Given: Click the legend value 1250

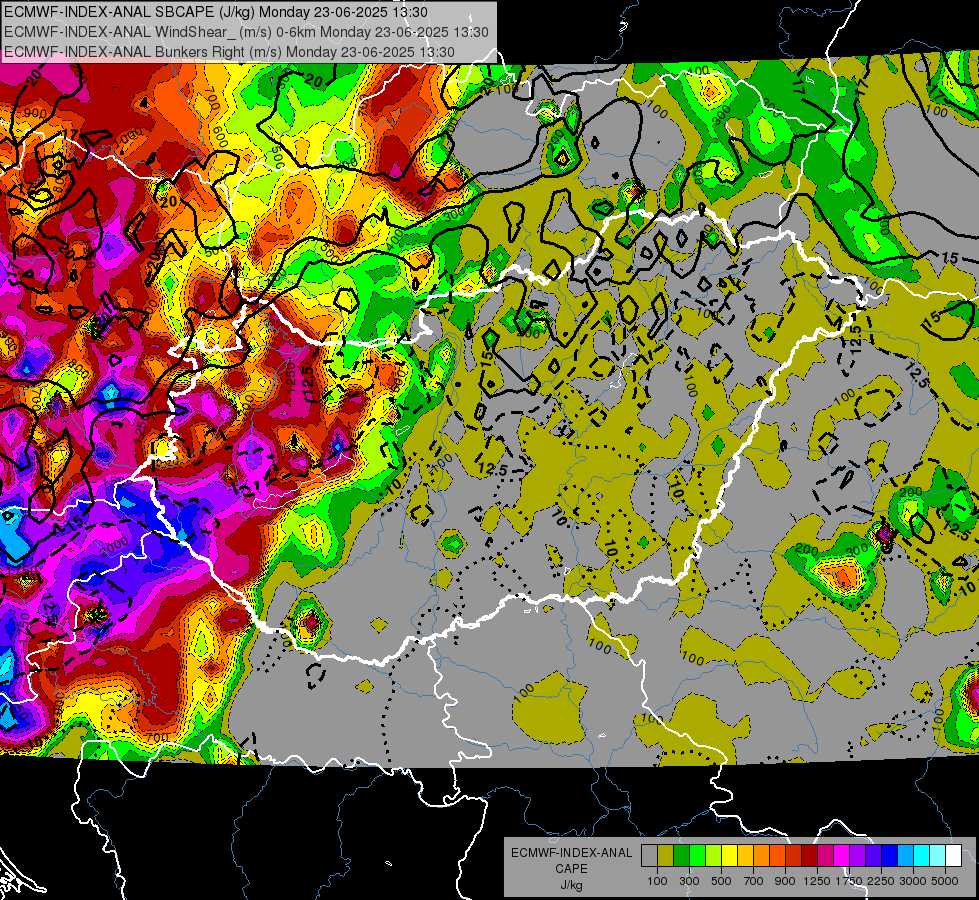Looking at the screenshot, I should coord(817,881).
